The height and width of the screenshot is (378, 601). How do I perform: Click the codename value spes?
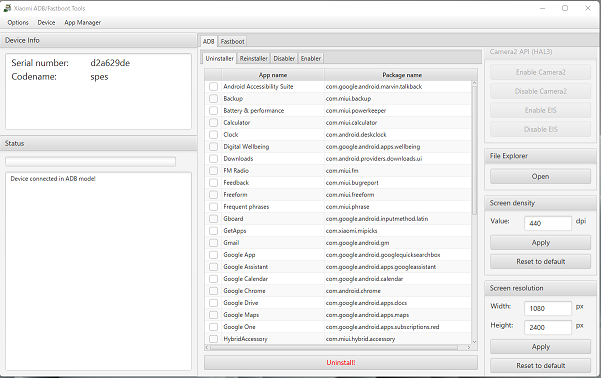tap(99, 77)
